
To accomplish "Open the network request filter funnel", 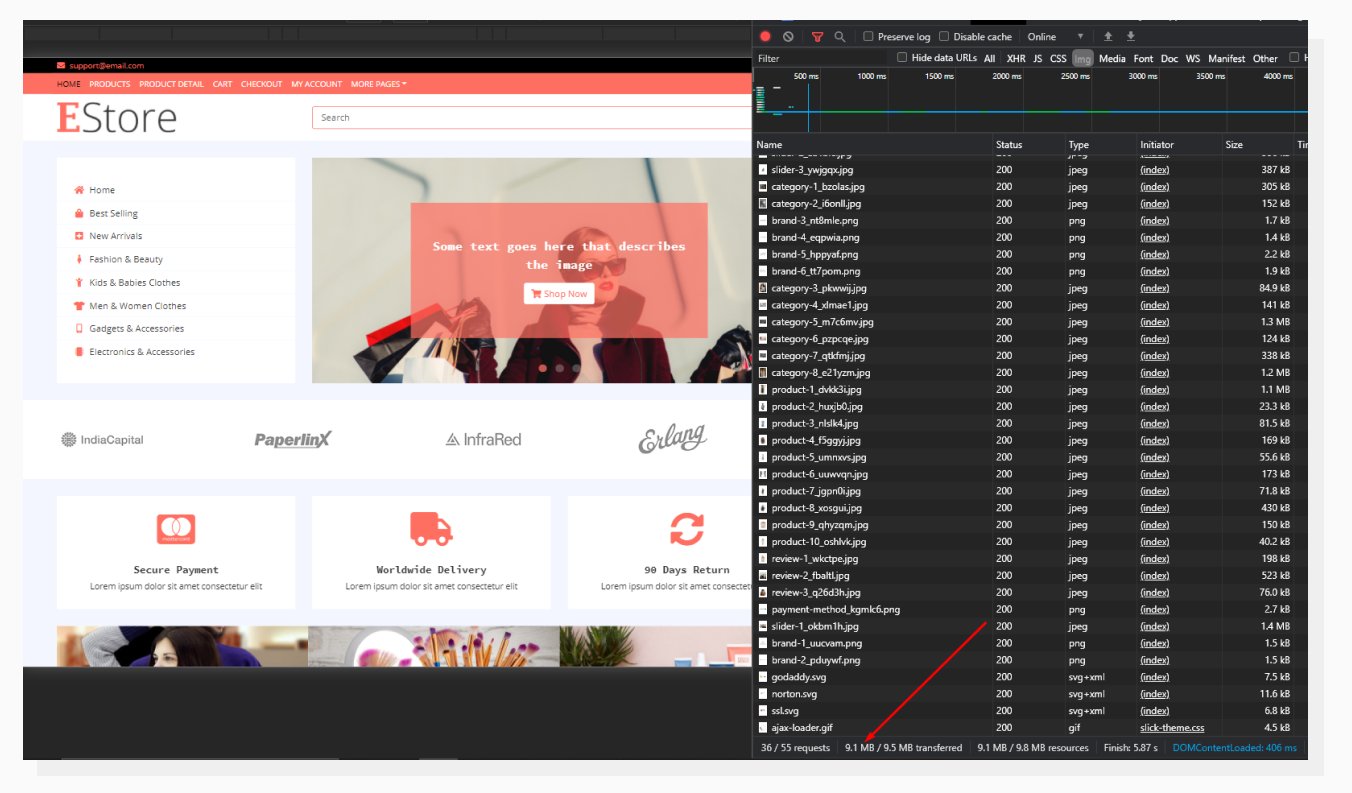I will tap(817, 36).
